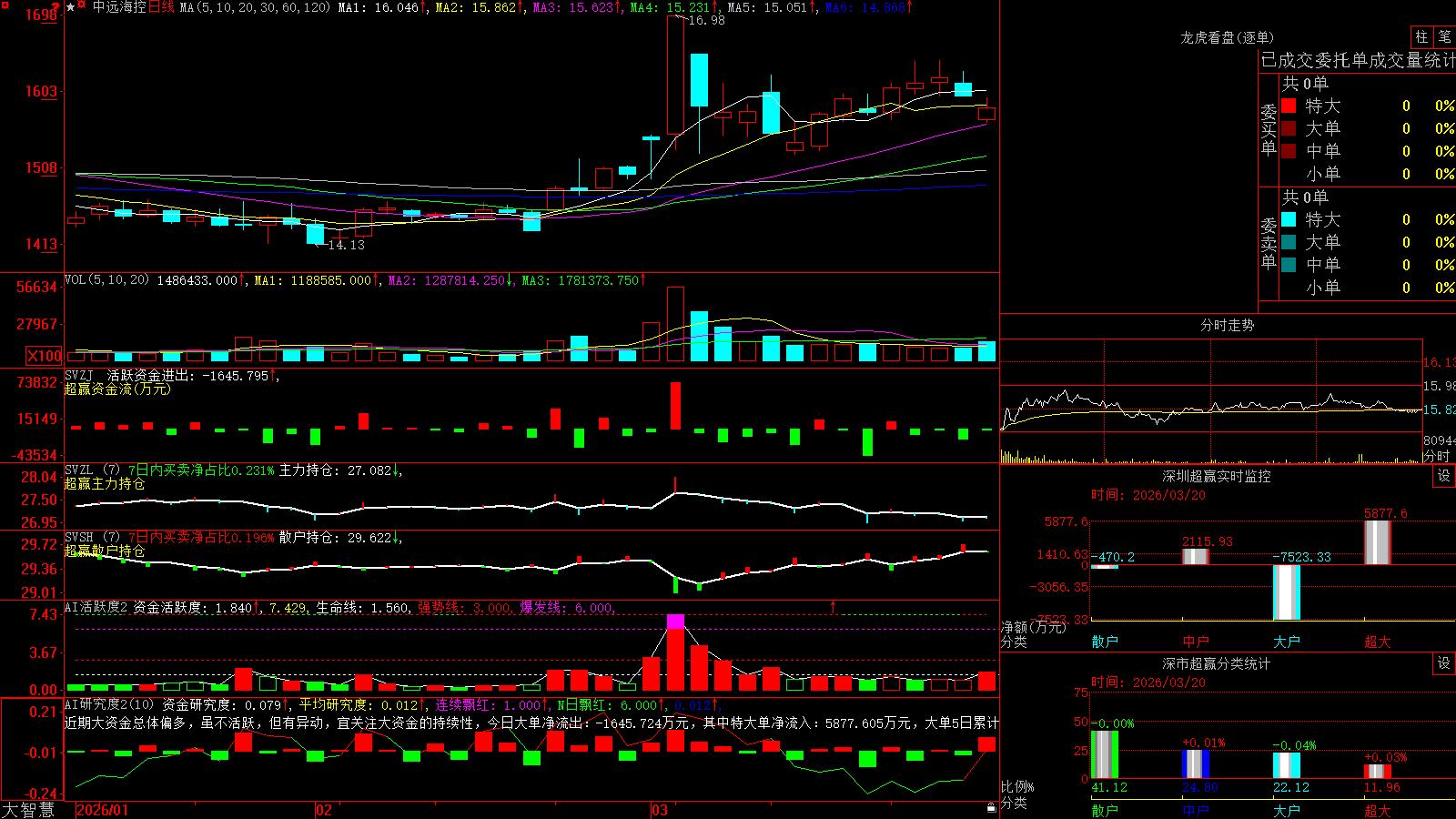
Task: Click the magenta-topped bar in AI活跃度 chart
Action: click(675, 653)
